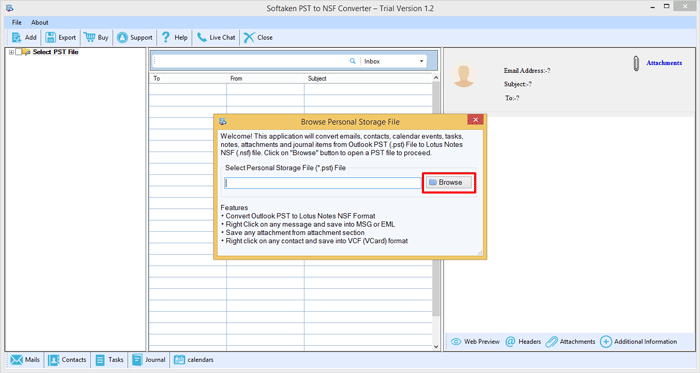Click the app icon in title bar
The image size is (700, 373).
9,8
